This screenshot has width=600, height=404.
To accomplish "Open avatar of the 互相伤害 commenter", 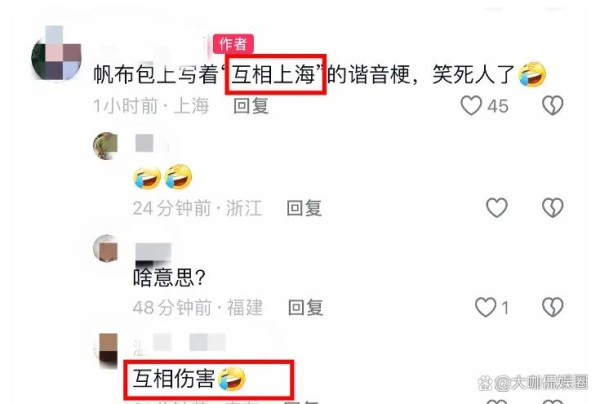I will tap(106, 349).
